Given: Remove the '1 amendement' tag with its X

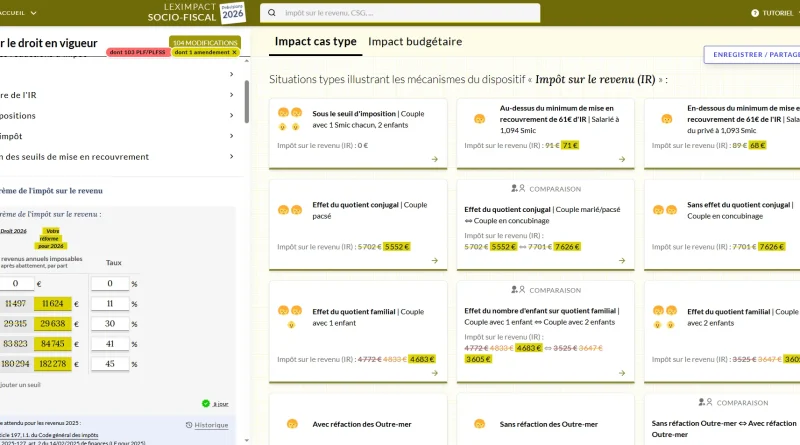Looking at the screenshot, I should (234, 52).
